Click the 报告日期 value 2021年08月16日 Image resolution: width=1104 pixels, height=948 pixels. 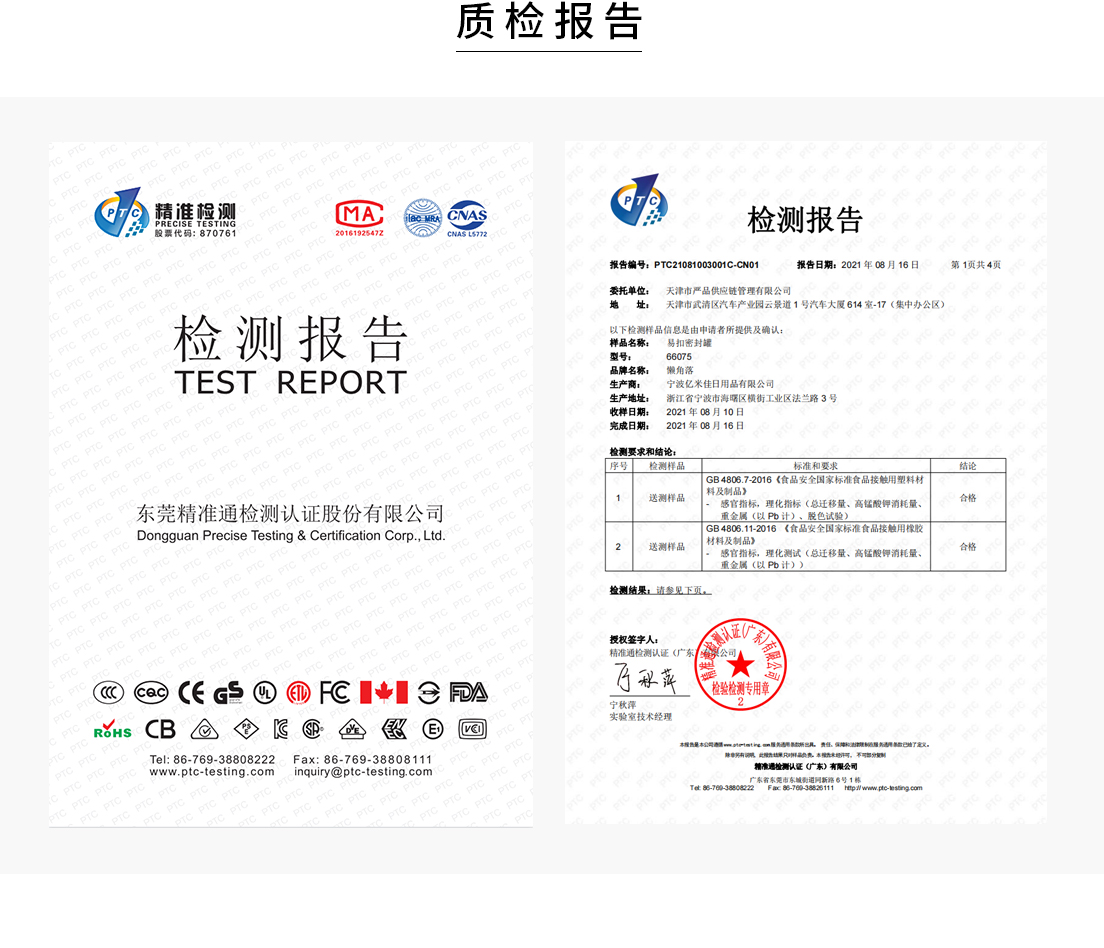click(x=880, y=265)
